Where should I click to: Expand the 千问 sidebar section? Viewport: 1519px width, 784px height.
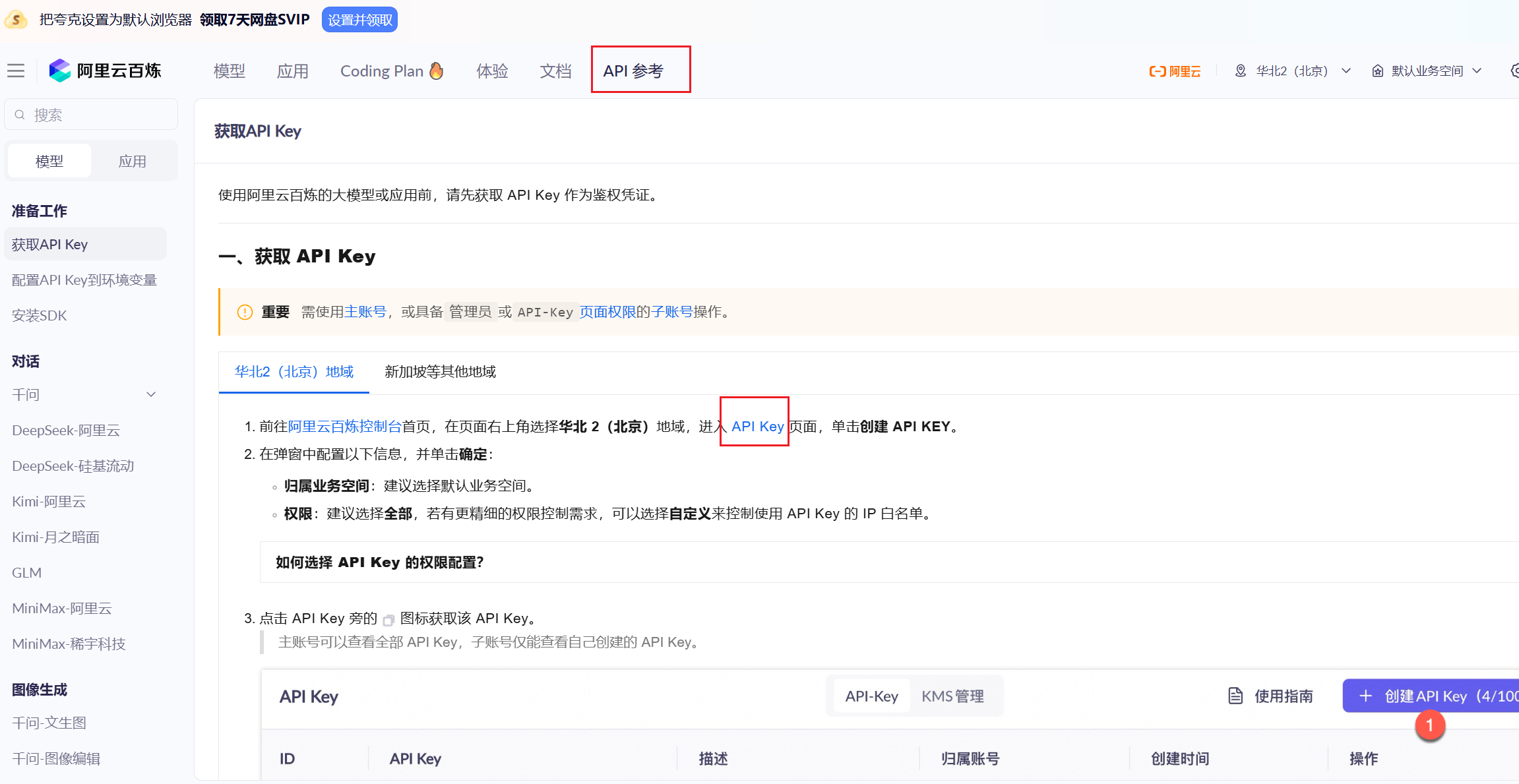pyautogui.click(x=151, y=394)
